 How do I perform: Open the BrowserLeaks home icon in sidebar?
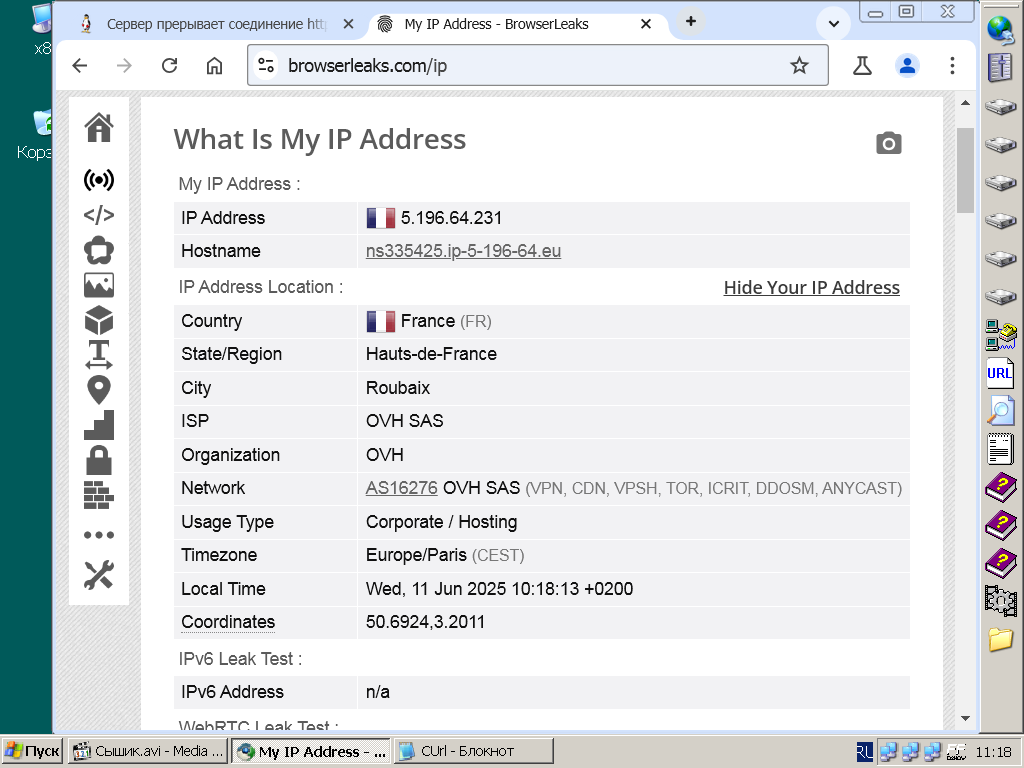click(99, 127)
